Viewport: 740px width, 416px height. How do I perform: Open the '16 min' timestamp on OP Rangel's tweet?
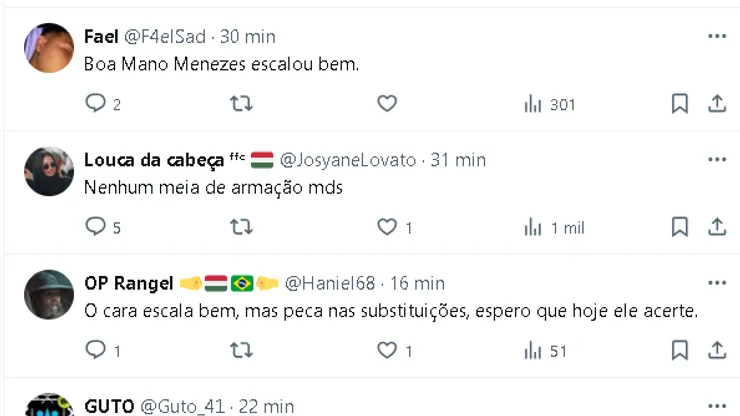[x=416, y=283]
